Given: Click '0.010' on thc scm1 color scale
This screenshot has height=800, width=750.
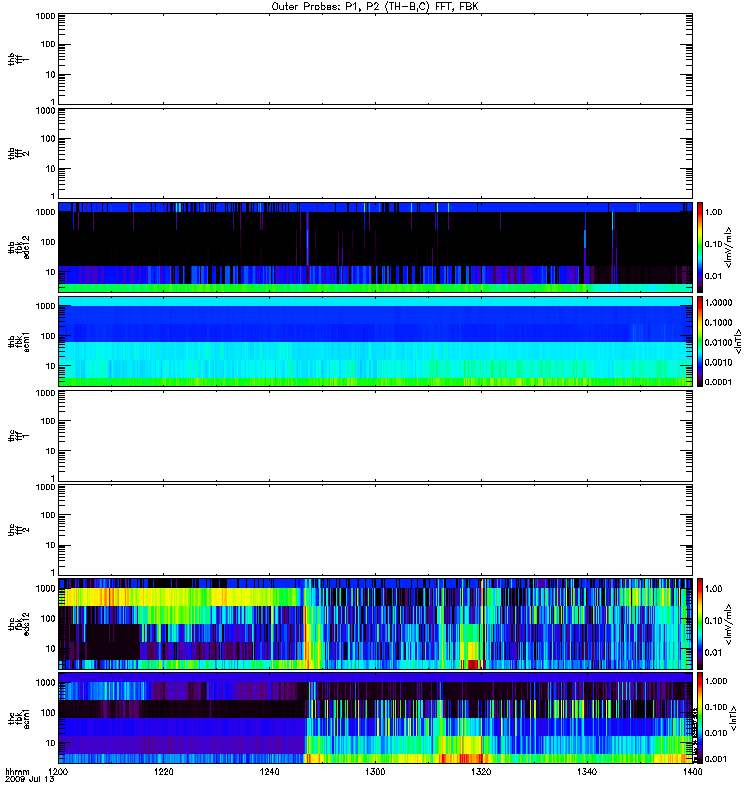Looking at the screenshot, I should pyautogui.click(x=716, y=733).
